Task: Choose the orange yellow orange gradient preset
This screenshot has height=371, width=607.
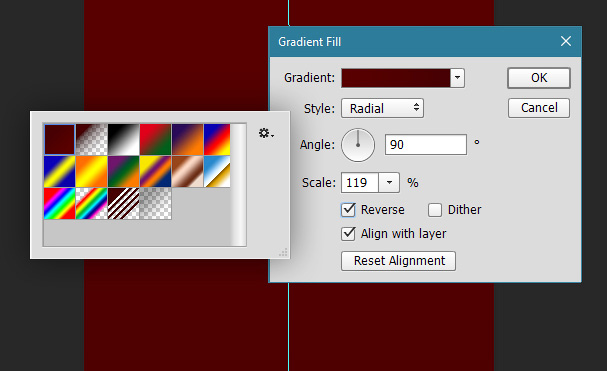Action: click(x=92, y=172)
